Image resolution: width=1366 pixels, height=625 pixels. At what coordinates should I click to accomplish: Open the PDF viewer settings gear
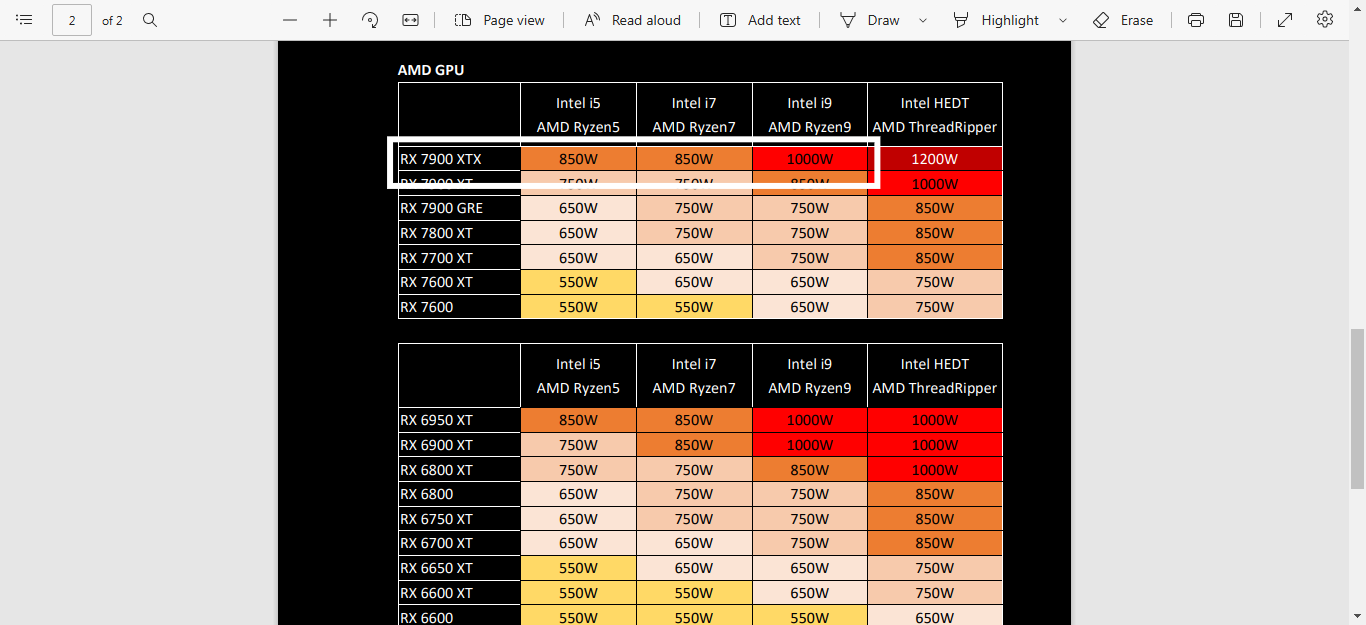coord(1325,19)
